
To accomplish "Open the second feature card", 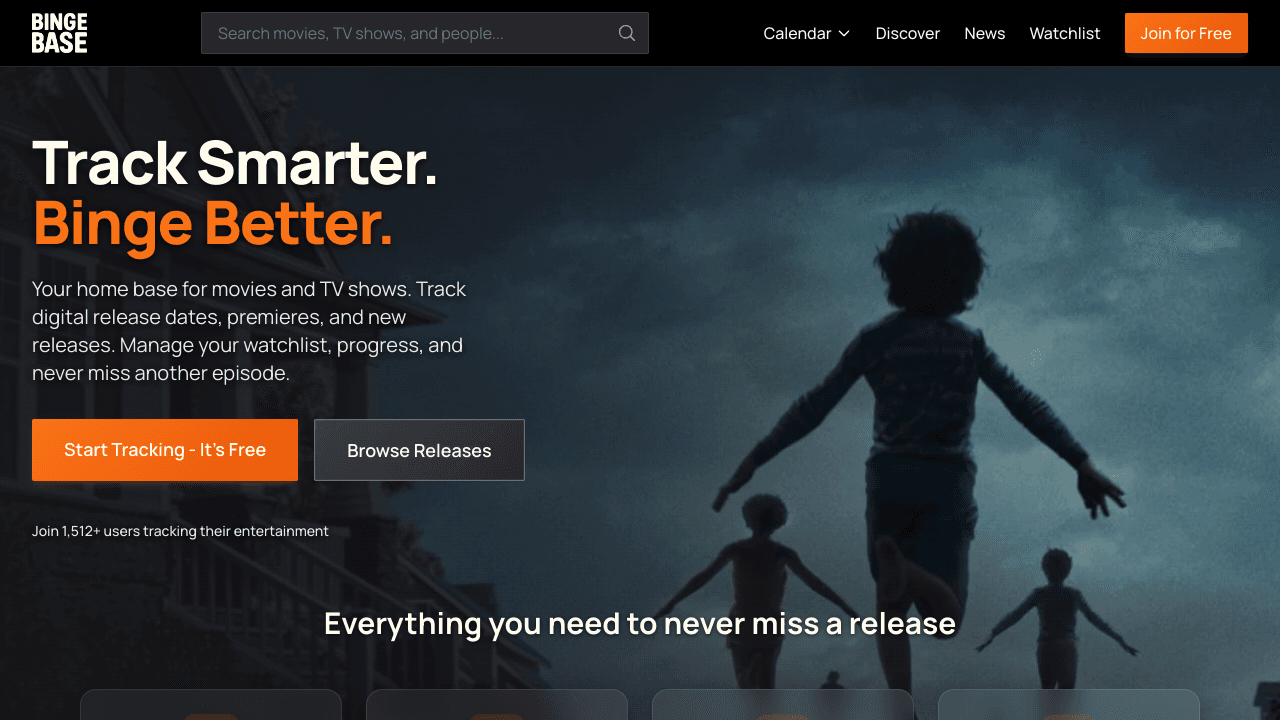I will point(497,705).
